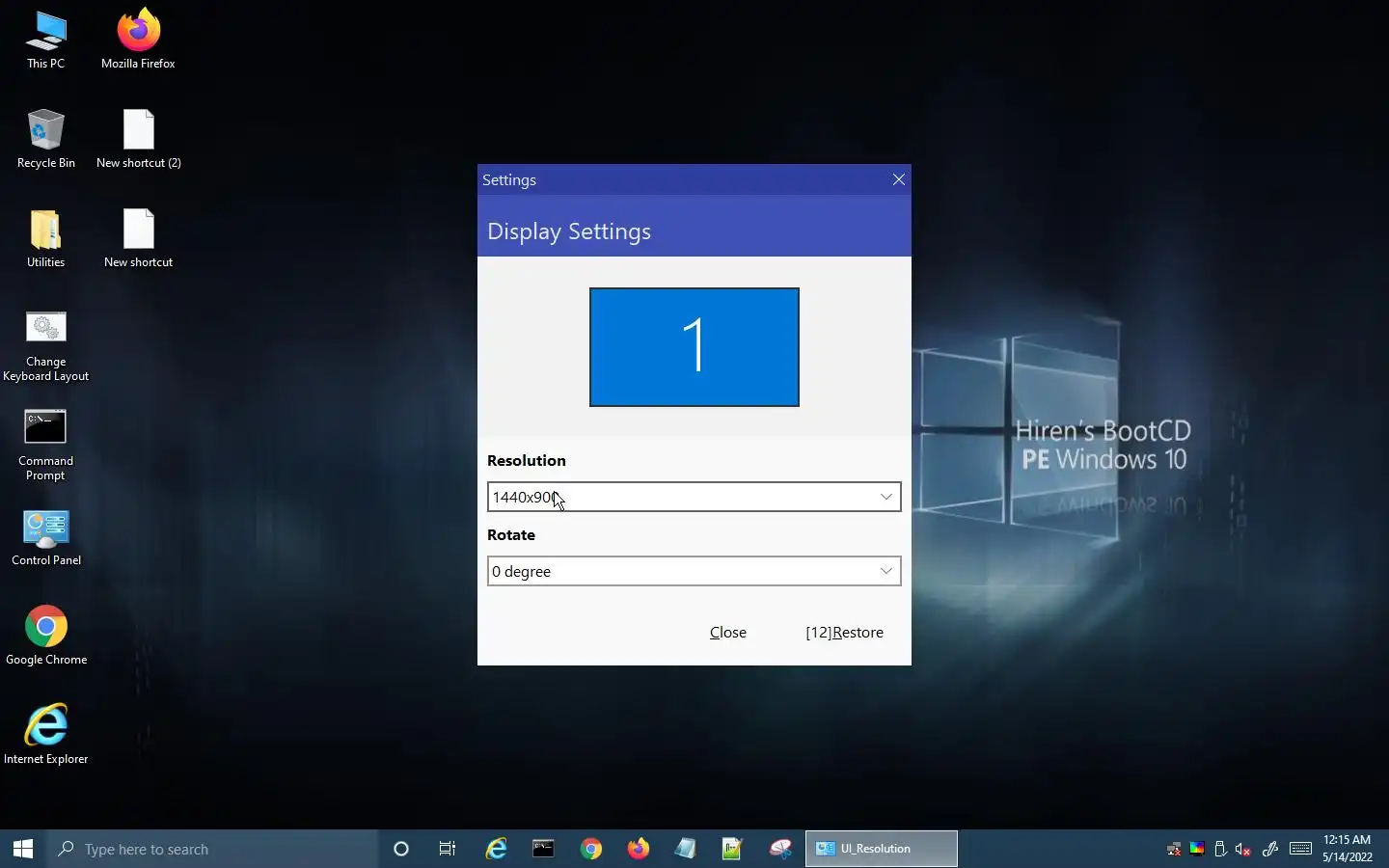This screenshot has width=1389, height=868.
Task: Expand the Rotate dropdown arrow
Action: pos(885,571)
